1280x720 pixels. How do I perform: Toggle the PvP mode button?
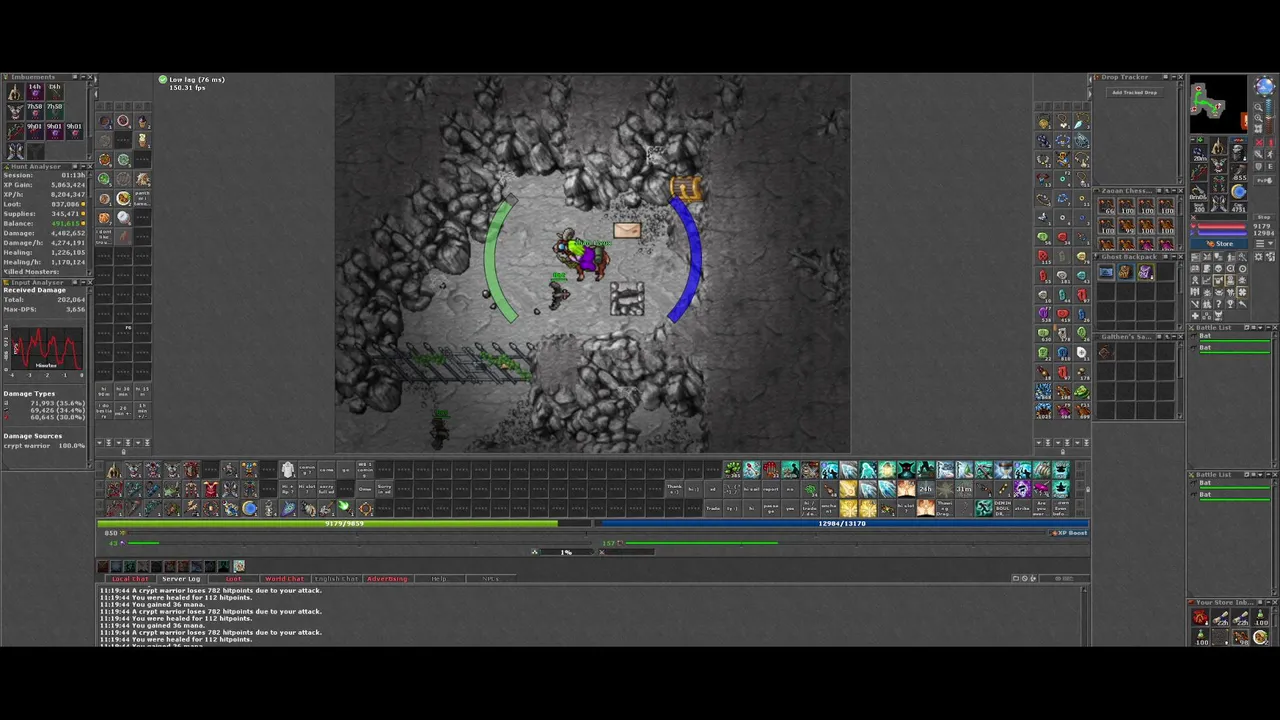(x=1264, y=180)
